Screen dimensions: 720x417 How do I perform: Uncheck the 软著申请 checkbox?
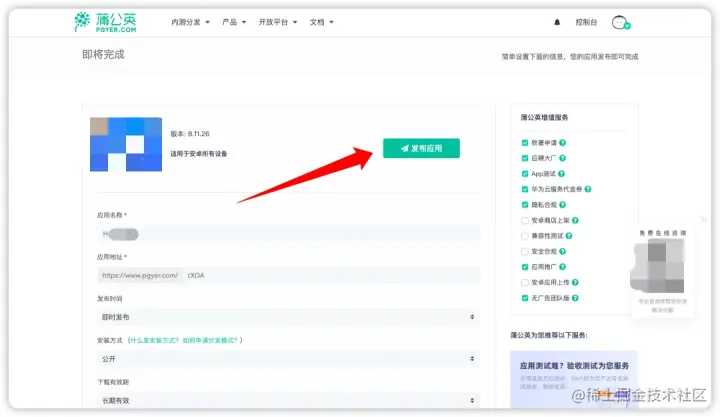coord(525,143)
